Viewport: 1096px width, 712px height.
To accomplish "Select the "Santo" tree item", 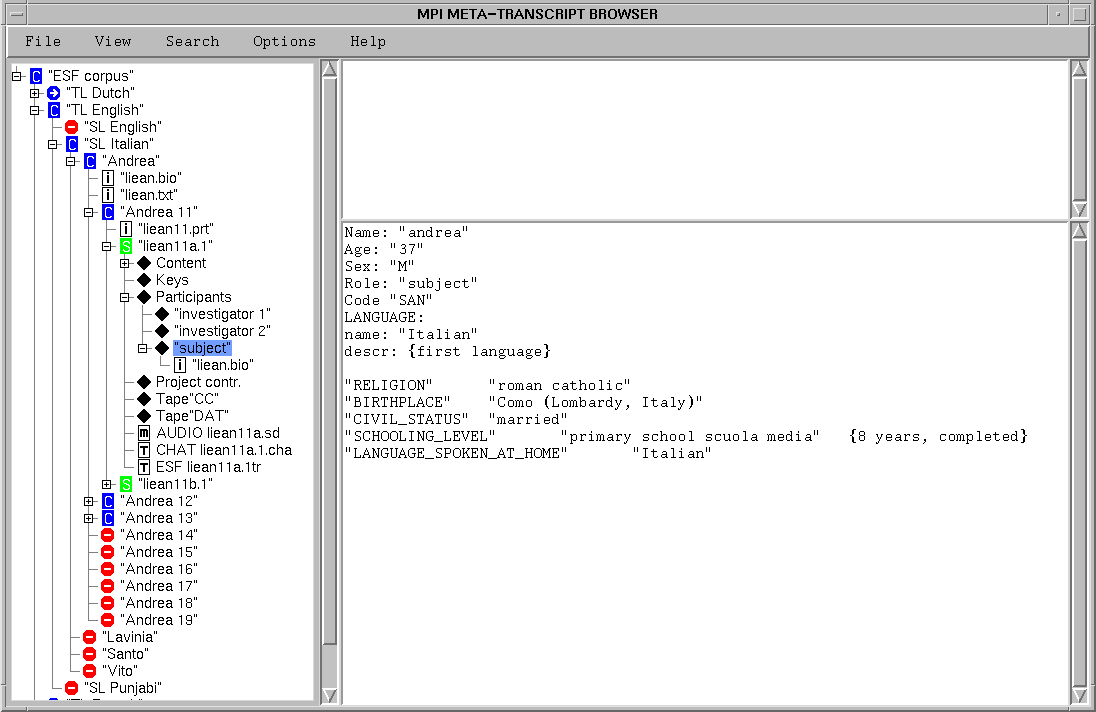I will 125,654.
